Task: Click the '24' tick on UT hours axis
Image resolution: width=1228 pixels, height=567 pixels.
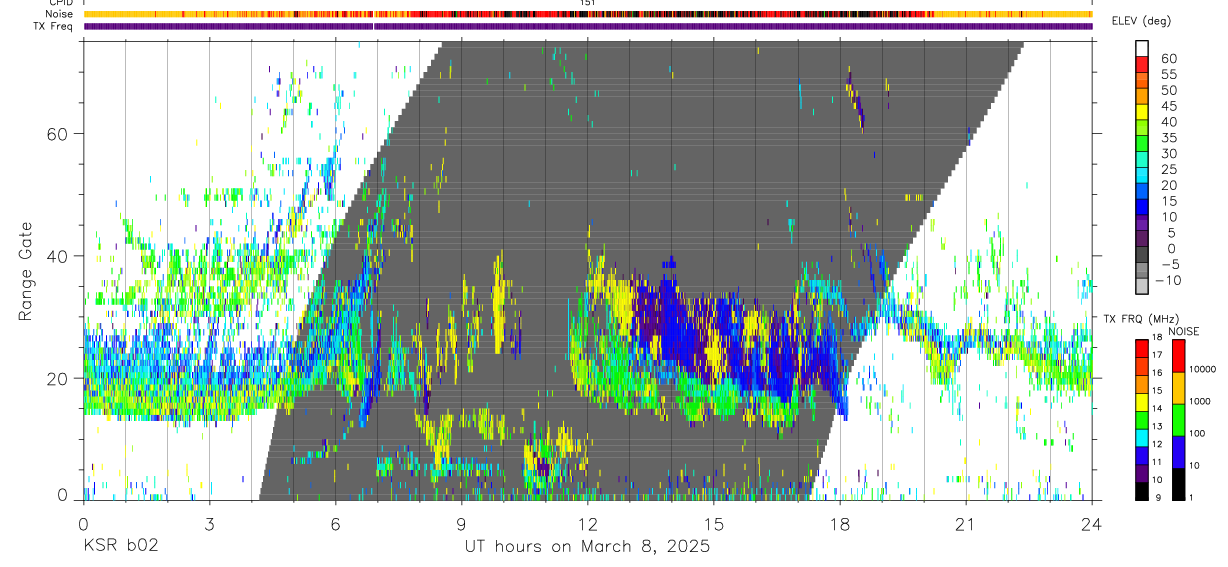Action: point(1092,524)
